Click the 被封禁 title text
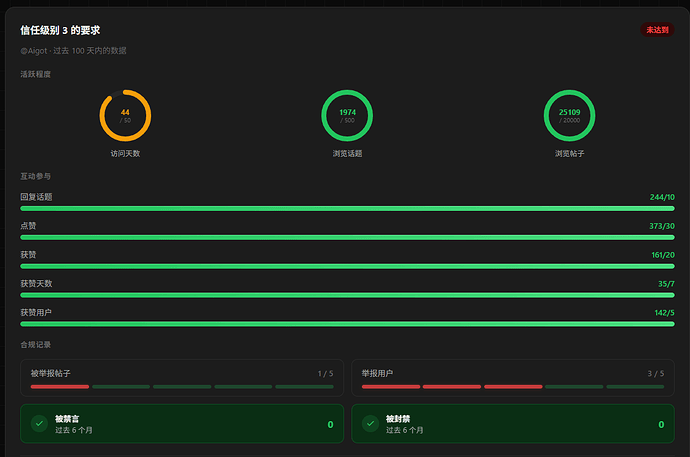The width and height of the screenshot is (690, 457). pos(398,419)
